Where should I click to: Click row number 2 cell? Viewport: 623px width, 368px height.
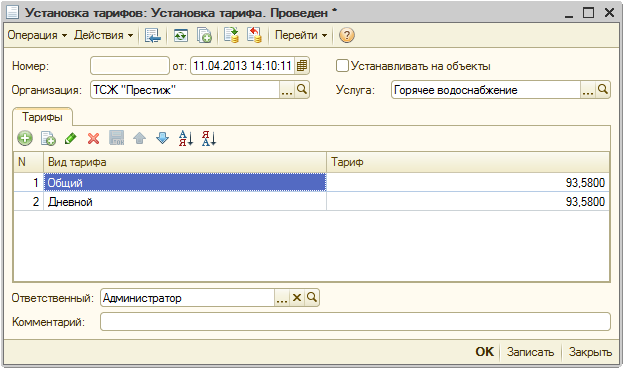[29, 201]
